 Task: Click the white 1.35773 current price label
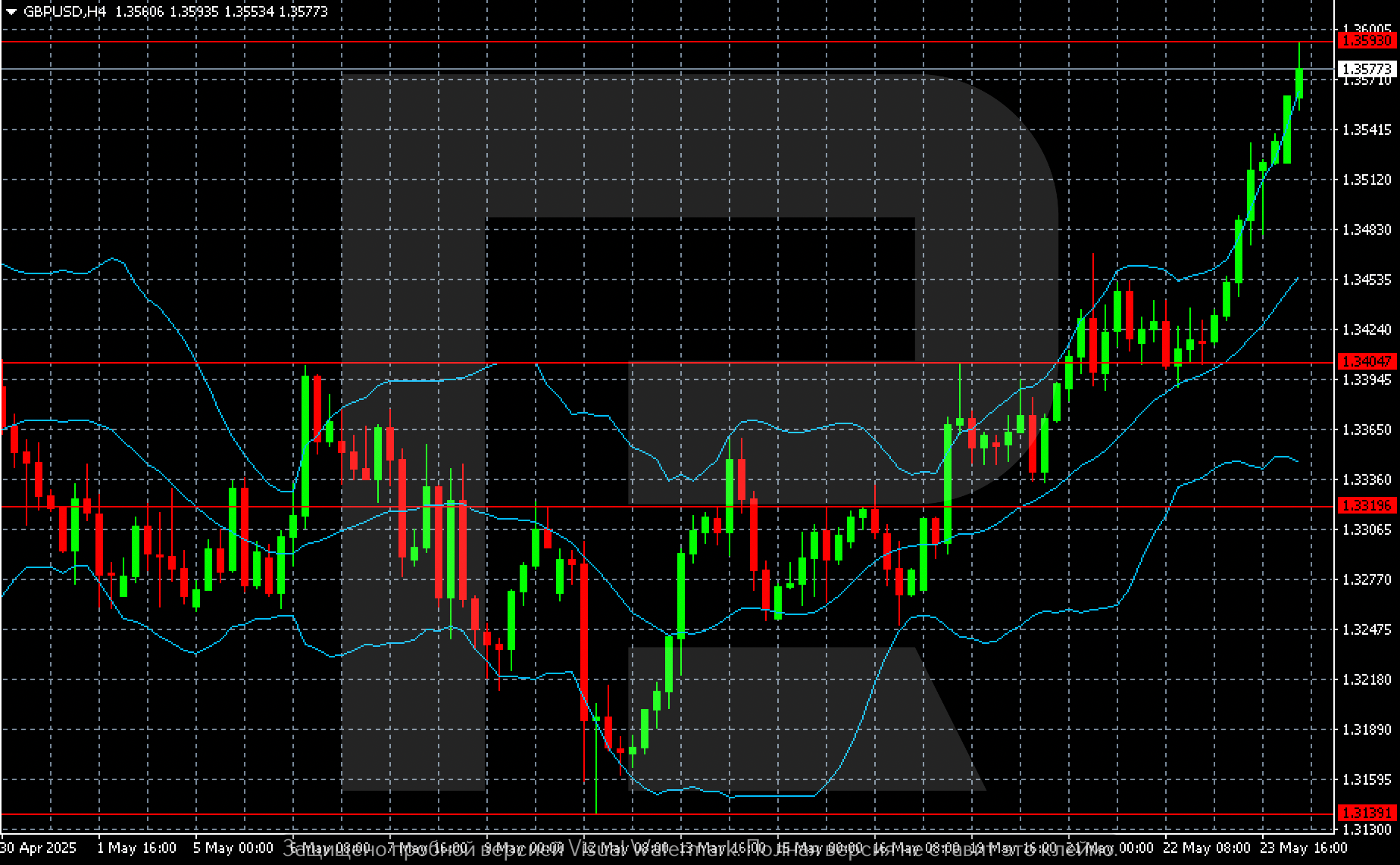tap(1367, 69)
